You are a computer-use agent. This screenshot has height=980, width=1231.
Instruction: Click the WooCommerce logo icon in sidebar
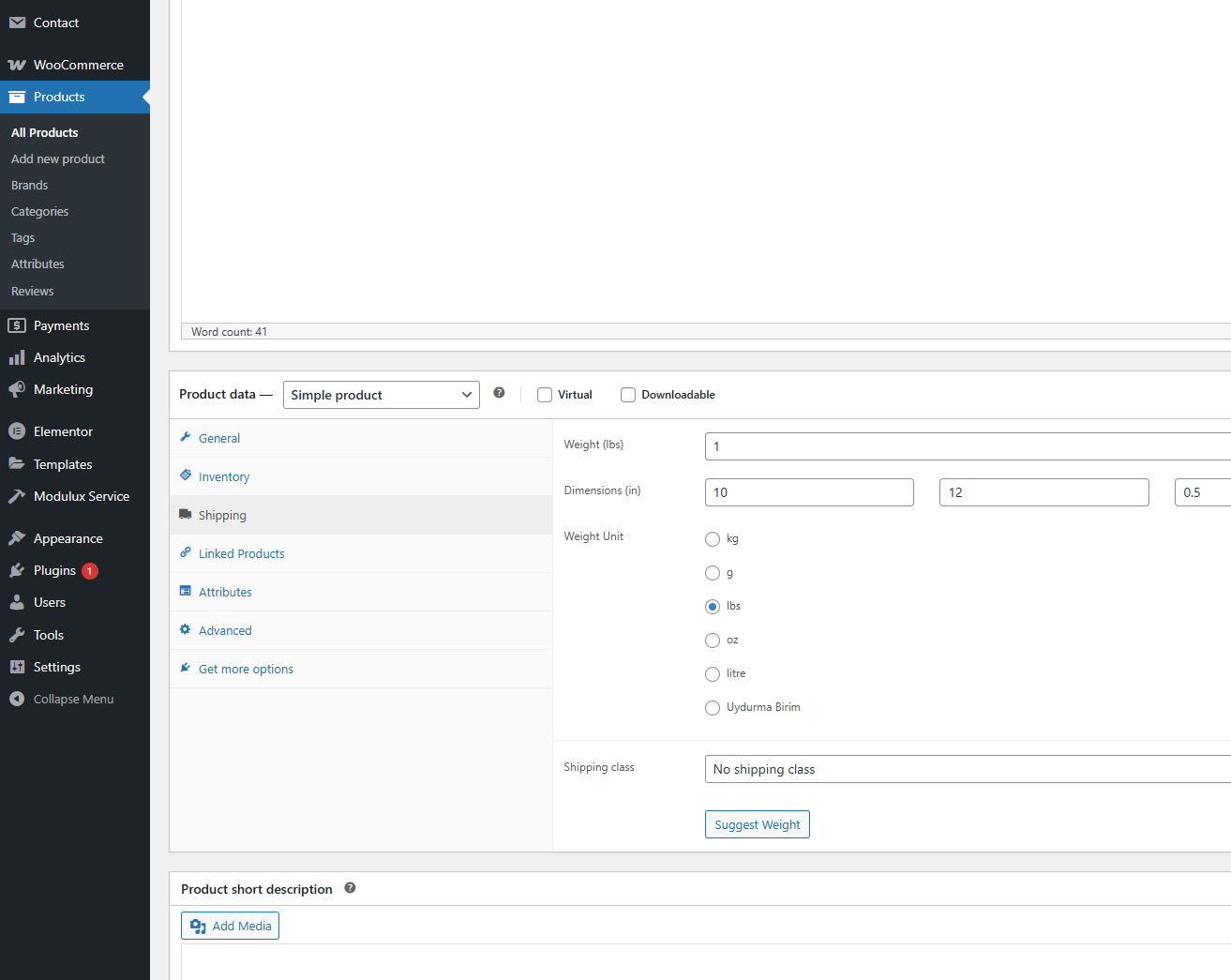tap(17, 65)
